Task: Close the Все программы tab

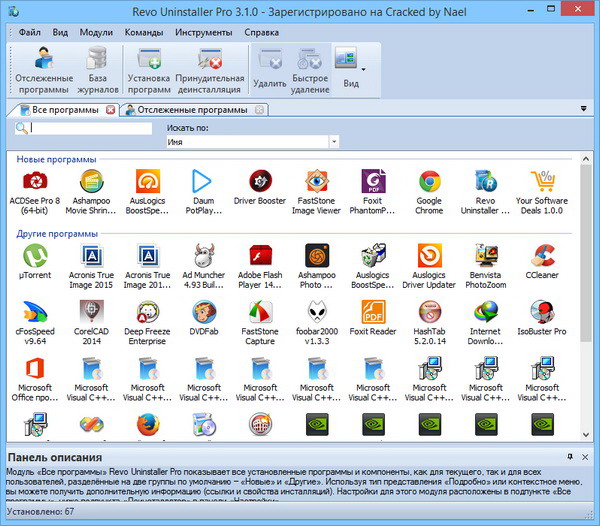Action: click(x=110, y=110)
